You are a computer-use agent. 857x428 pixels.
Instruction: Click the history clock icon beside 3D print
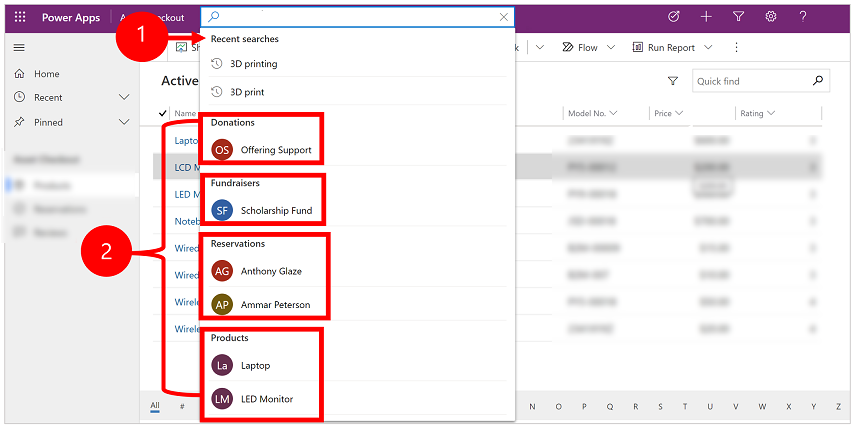tap(217, 92)
